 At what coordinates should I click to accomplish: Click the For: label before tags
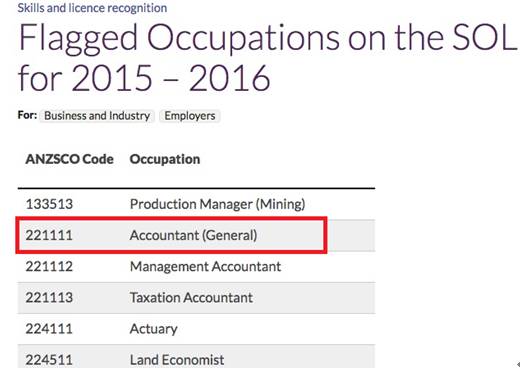(27, 115)
